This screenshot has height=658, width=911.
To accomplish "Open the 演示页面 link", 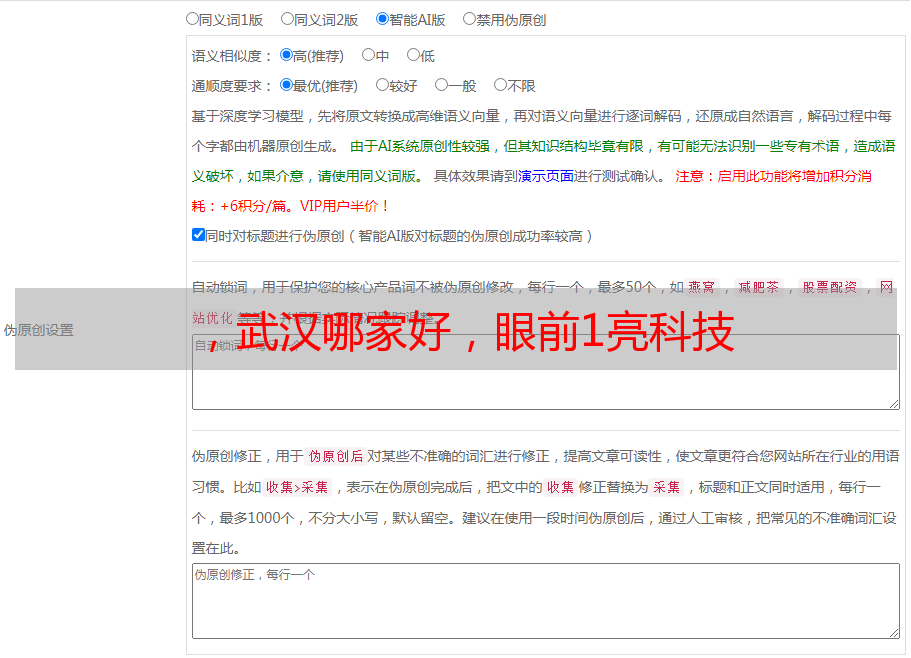I will [x=546, y=176].
